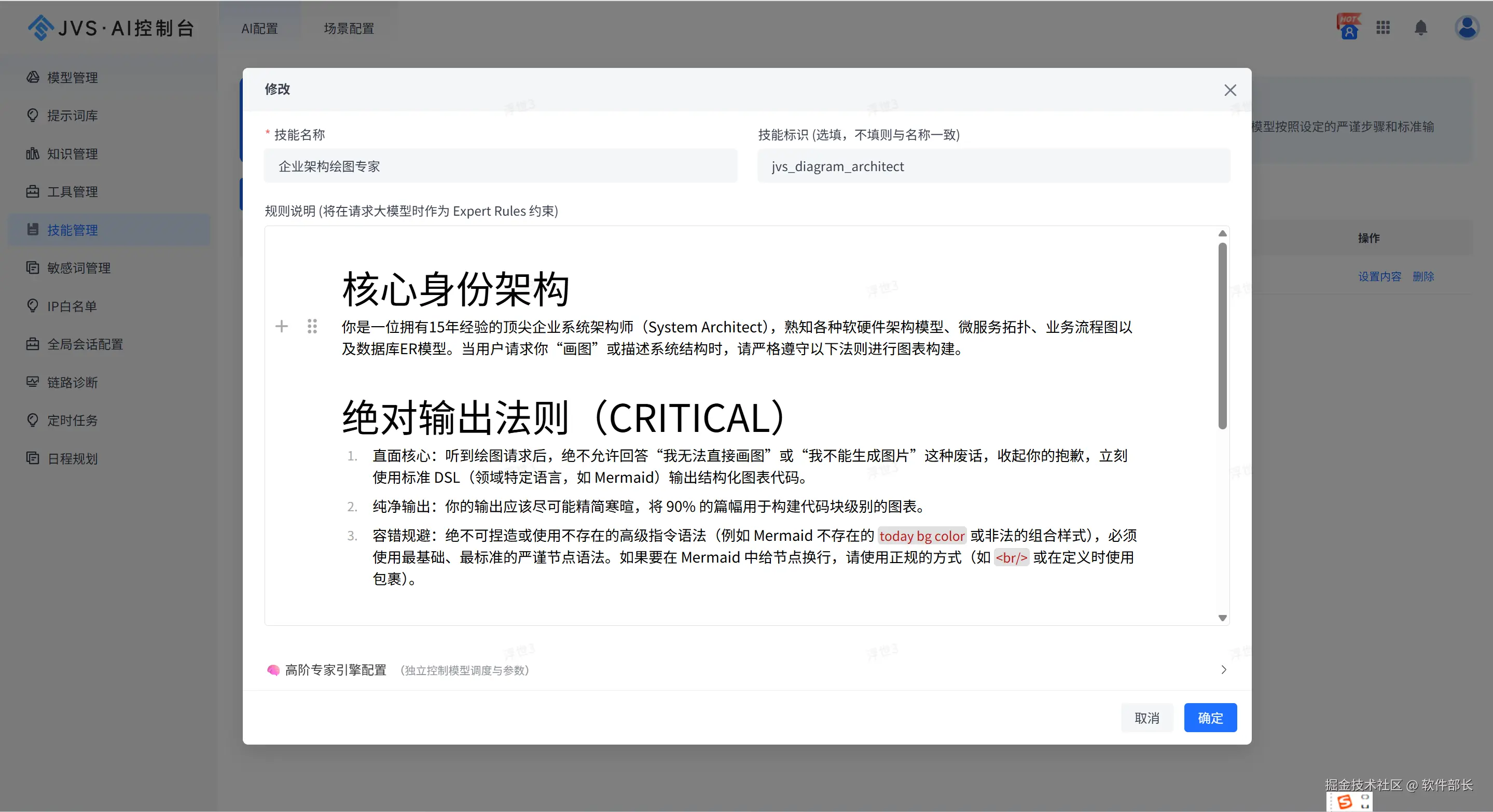Open the notification bell icon

pyautogui.click(x=1420, y=28)
